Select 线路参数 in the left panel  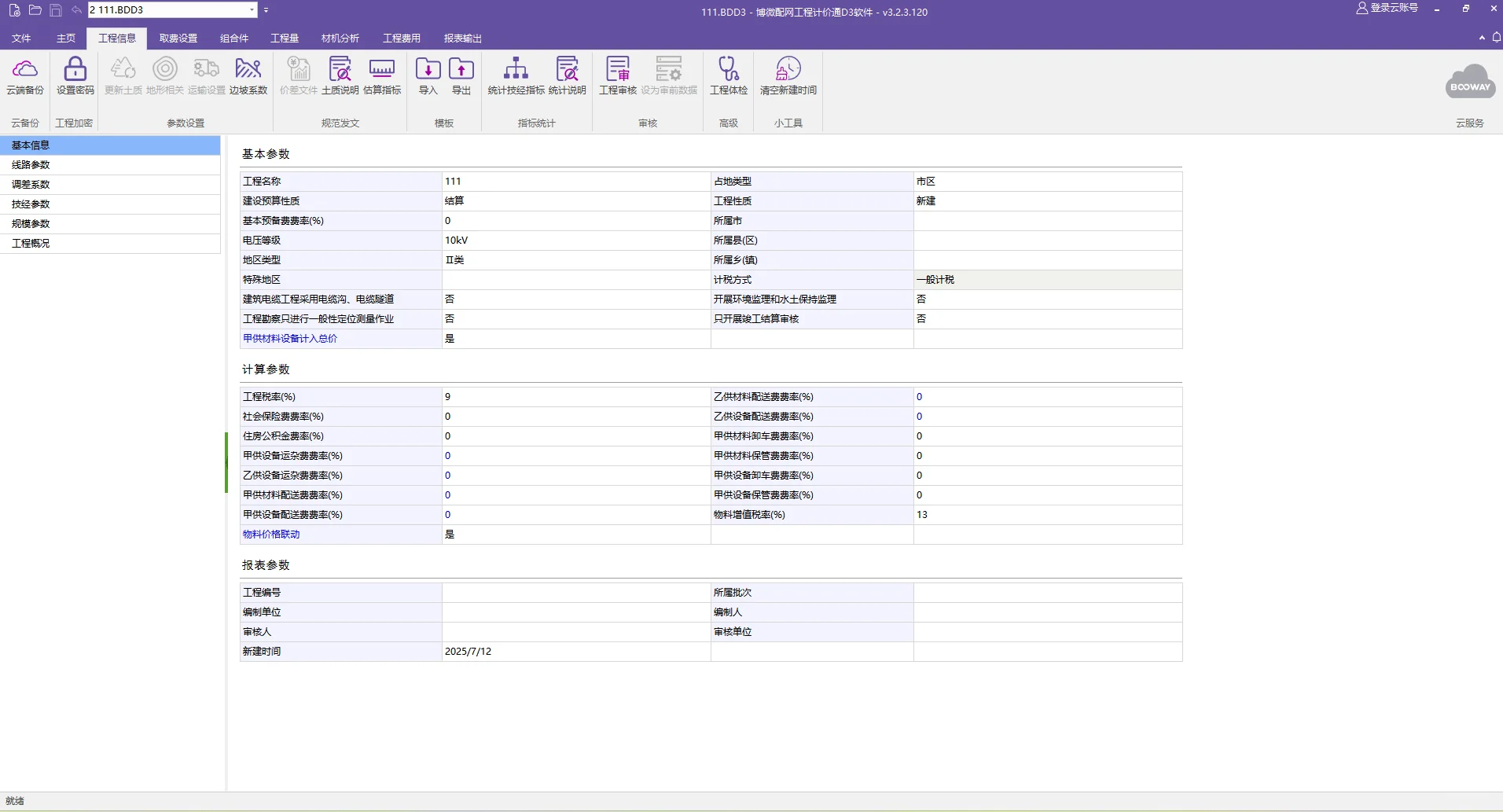click(110, 165)
